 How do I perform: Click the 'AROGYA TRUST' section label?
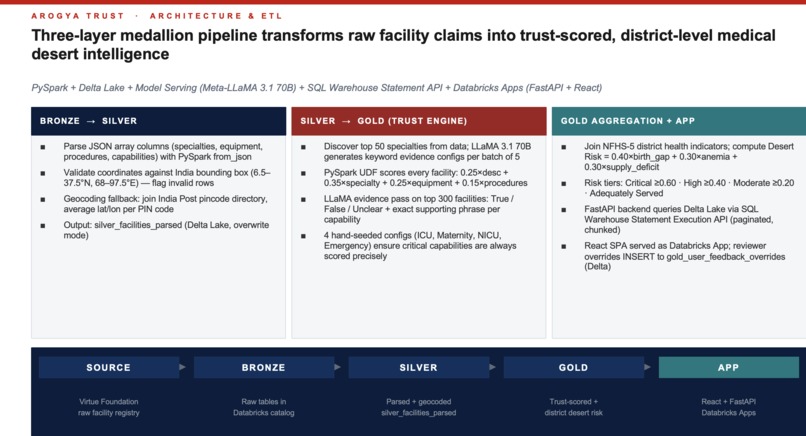point(78,16)
